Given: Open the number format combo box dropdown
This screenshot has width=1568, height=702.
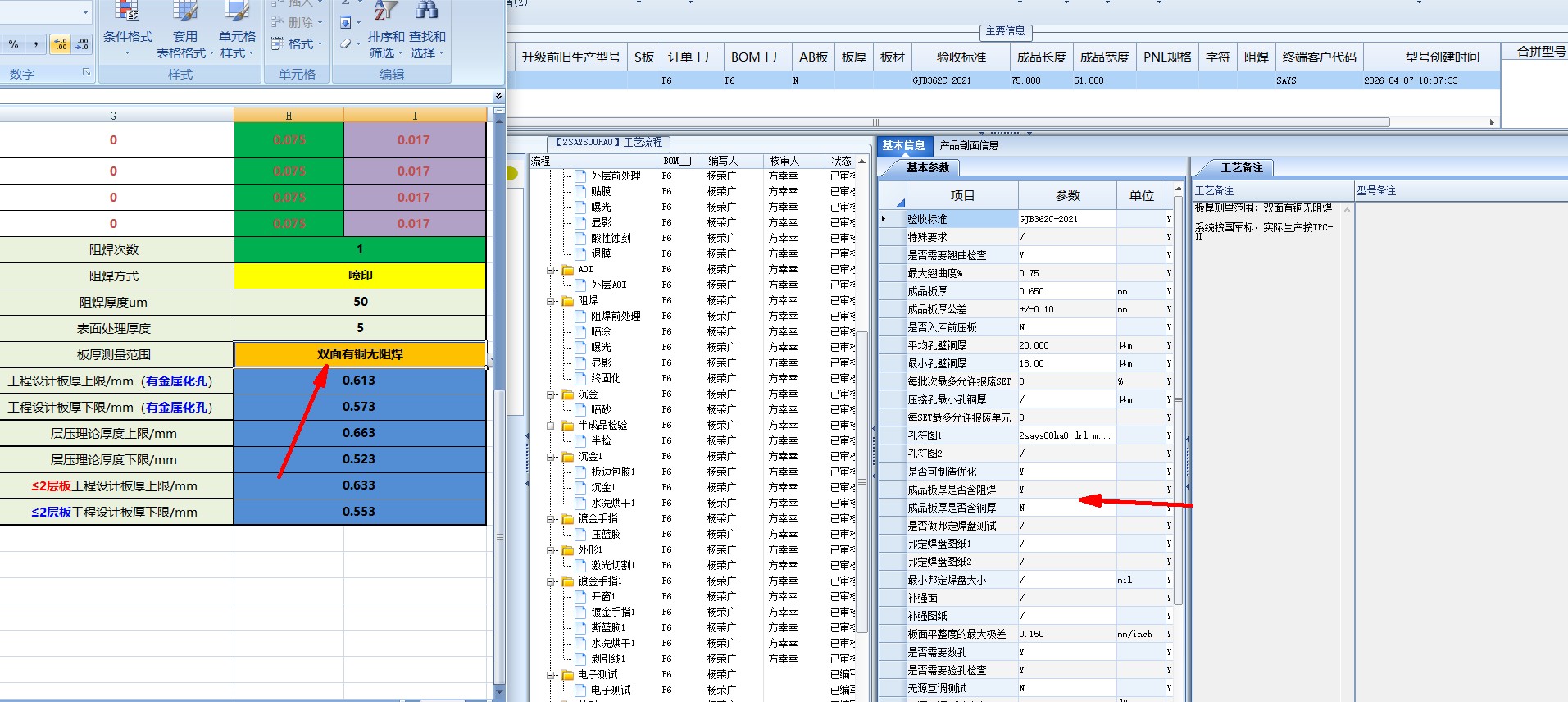Looking at the screenshot, I should [x=85, y=12].
